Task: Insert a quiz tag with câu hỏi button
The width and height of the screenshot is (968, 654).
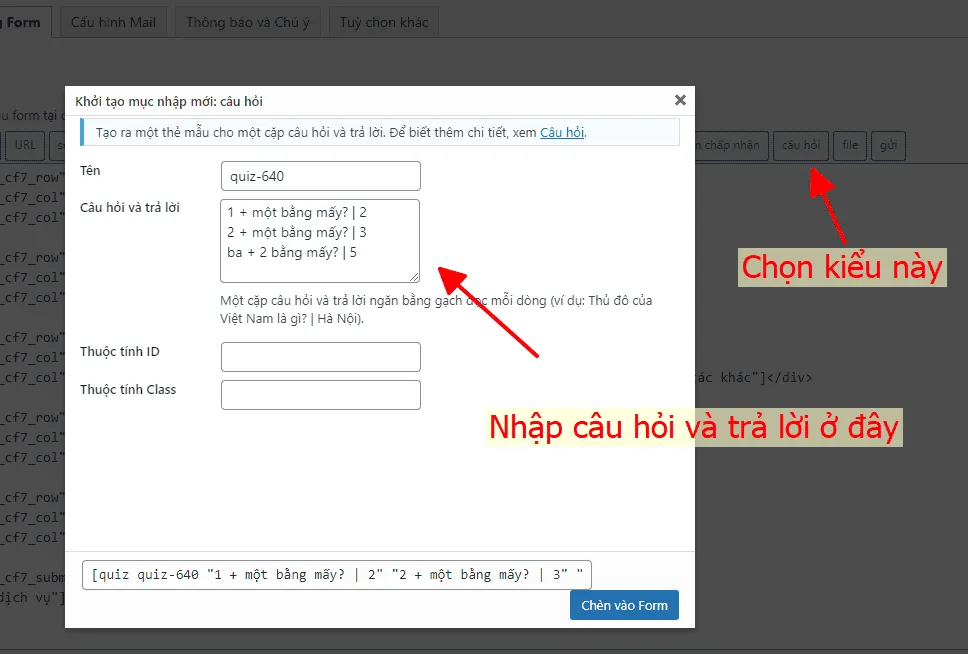Action: [x=800, y=145]
